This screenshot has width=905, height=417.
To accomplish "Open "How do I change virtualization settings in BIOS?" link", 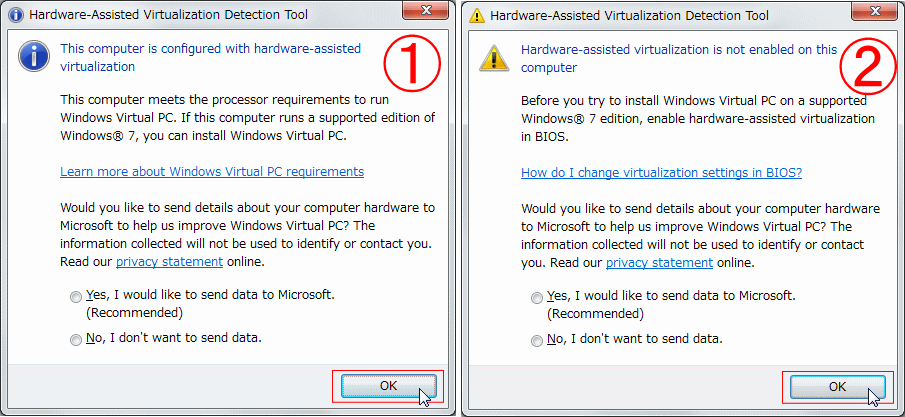I will [x=661, y=173].
